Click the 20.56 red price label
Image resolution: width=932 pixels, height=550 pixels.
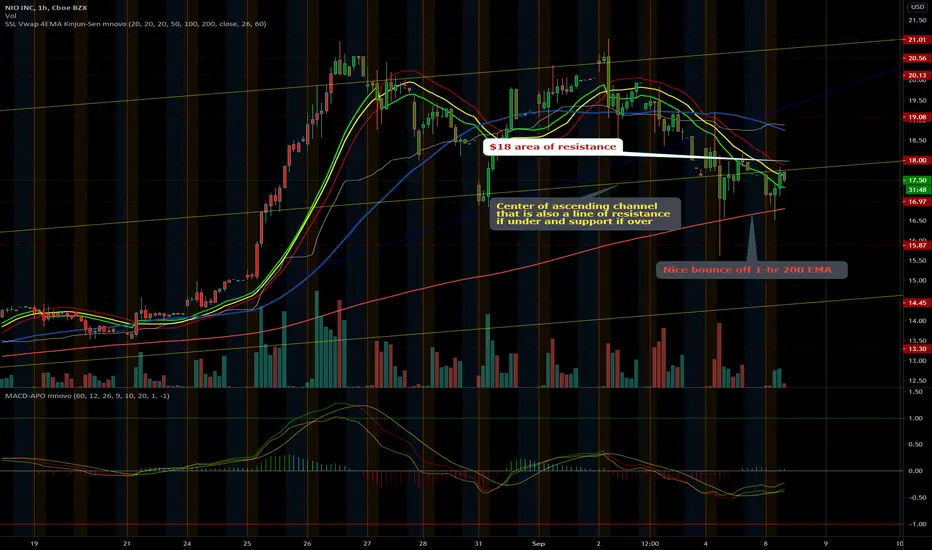(x=915, y=58)
